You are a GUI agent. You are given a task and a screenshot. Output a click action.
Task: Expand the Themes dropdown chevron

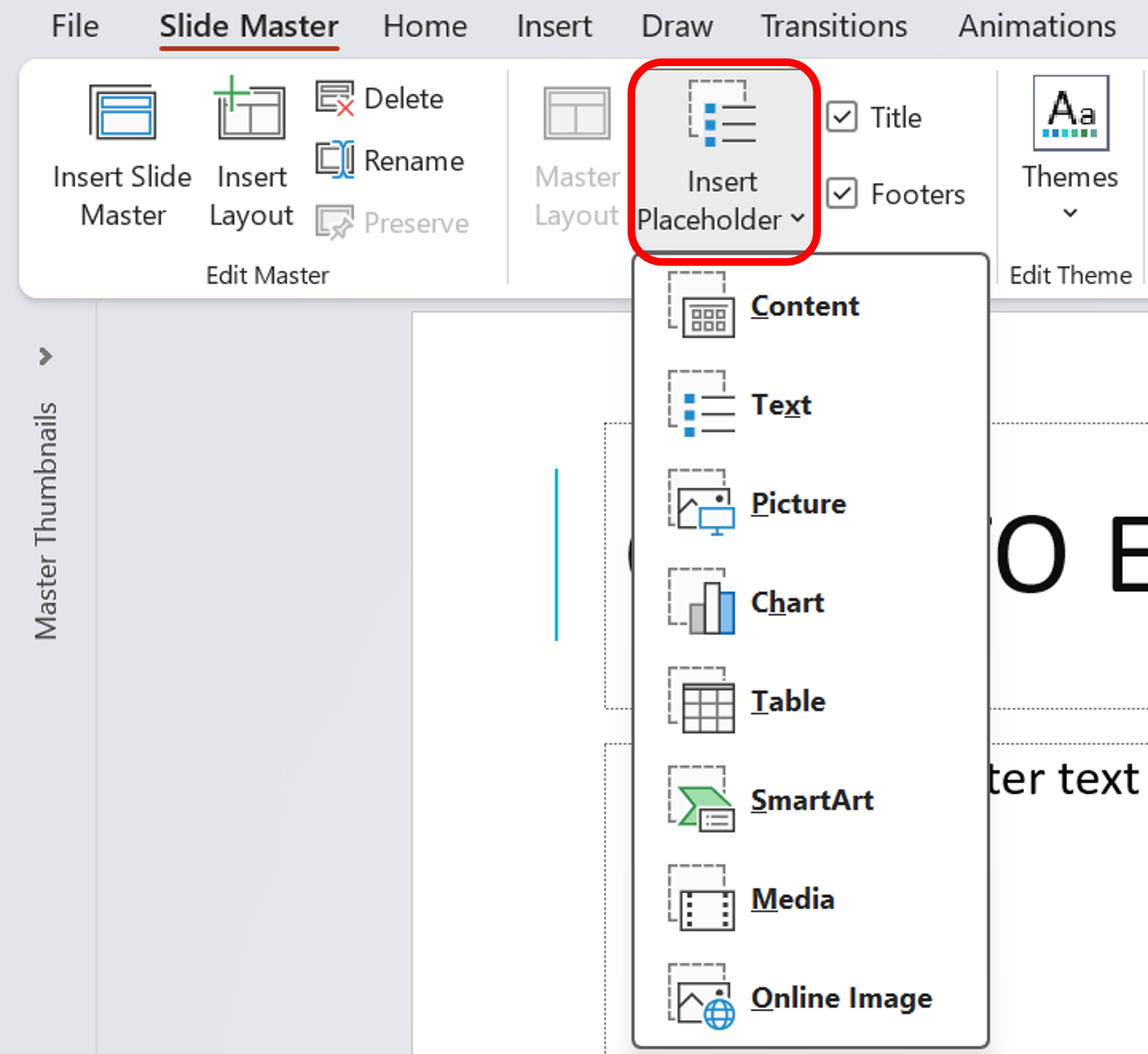tap(1069, 214)
